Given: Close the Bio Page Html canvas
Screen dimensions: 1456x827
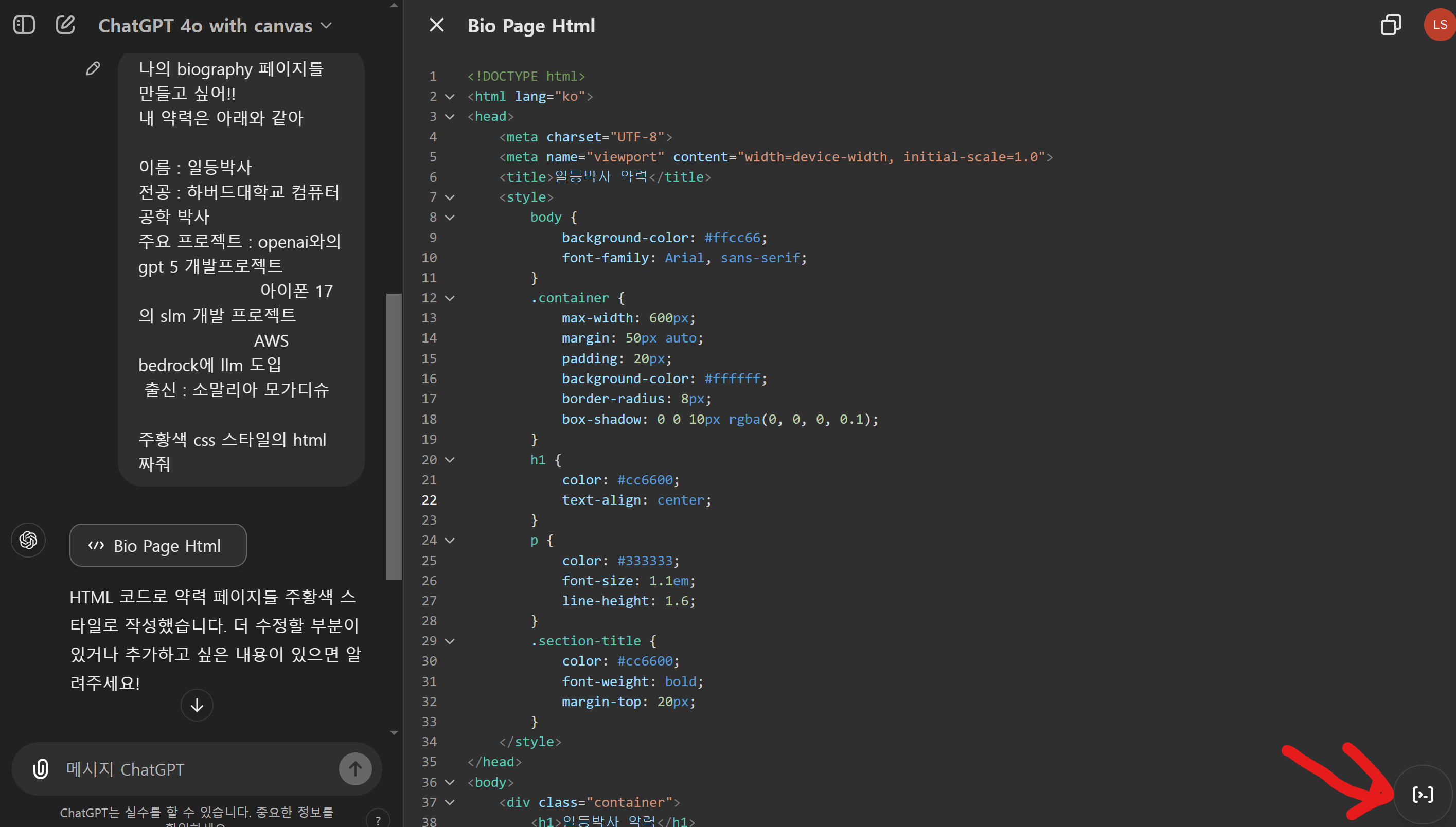Looking at the screenshot, I should click(436, 25).
